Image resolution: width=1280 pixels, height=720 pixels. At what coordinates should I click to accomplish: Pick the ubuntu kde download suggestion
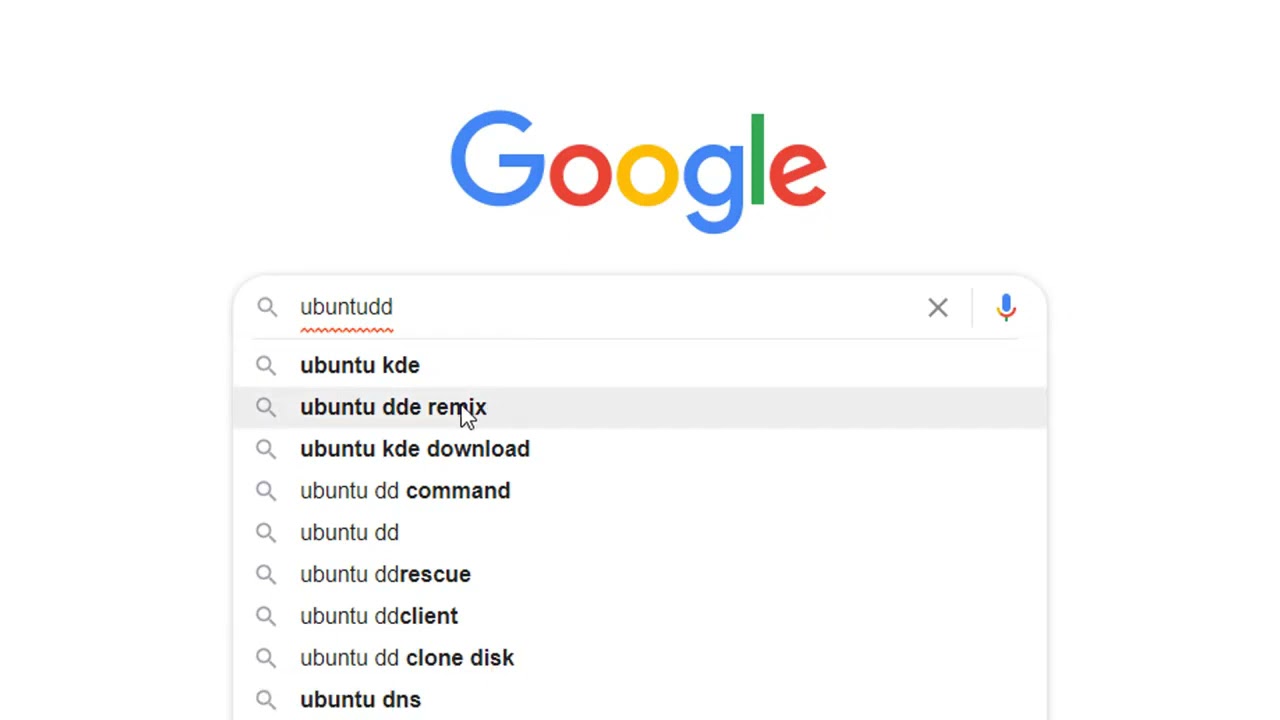click(x=640, y=449)
